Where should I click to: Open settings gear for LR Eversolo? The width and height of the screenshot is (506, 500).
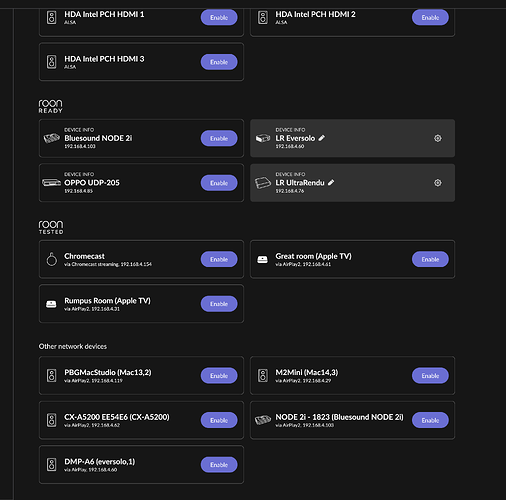click(x=438, y=138)
